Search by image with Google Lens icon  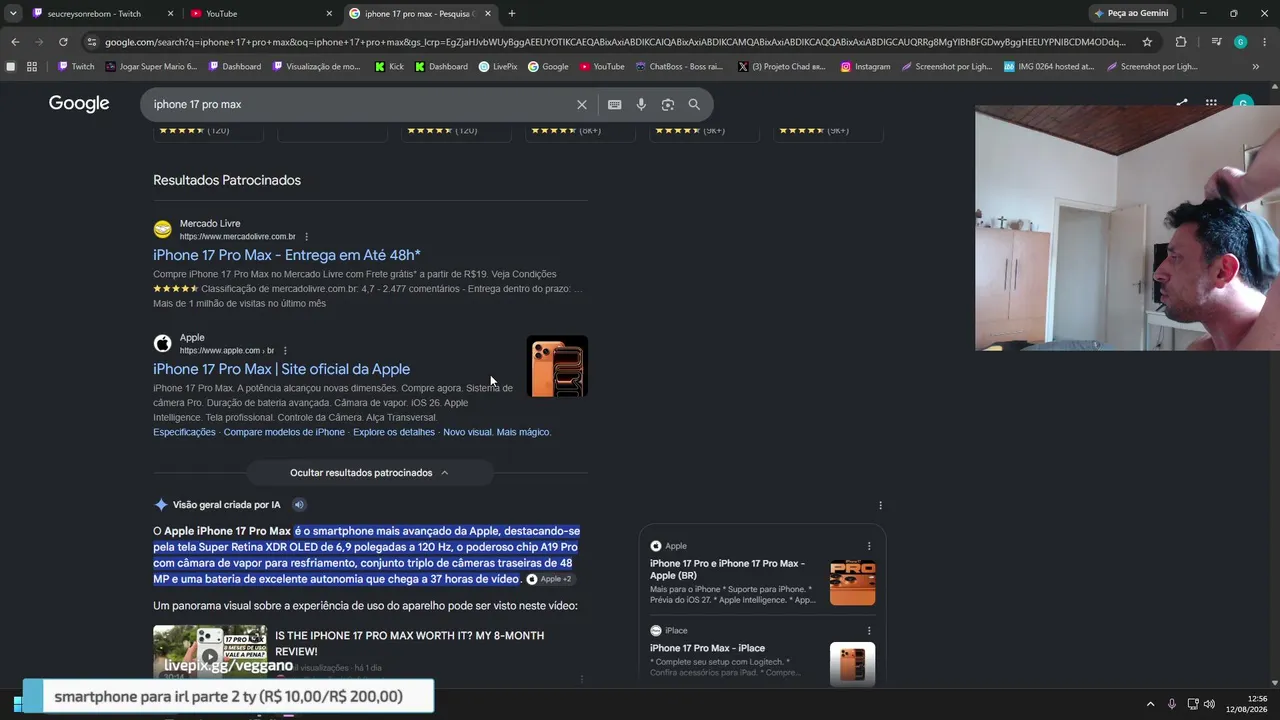click(668, 104)
